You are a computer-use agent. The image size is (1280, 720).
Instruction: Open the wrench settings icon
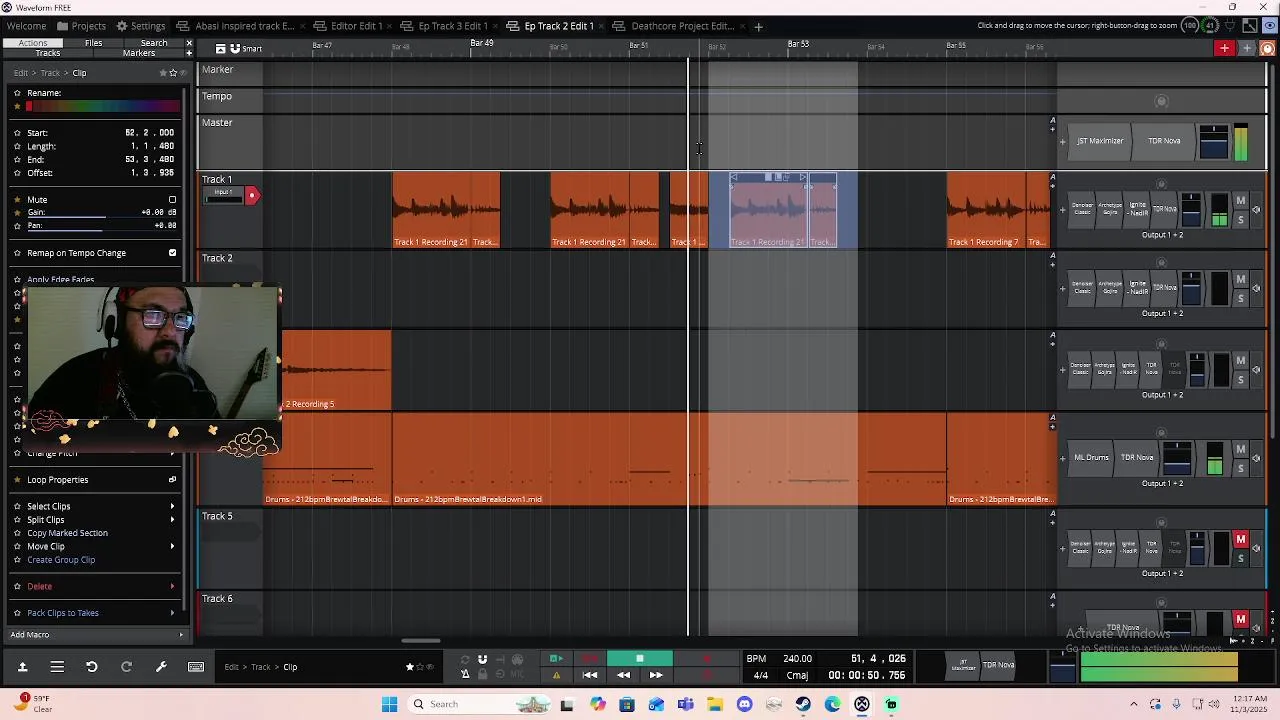tap(161, 667)
